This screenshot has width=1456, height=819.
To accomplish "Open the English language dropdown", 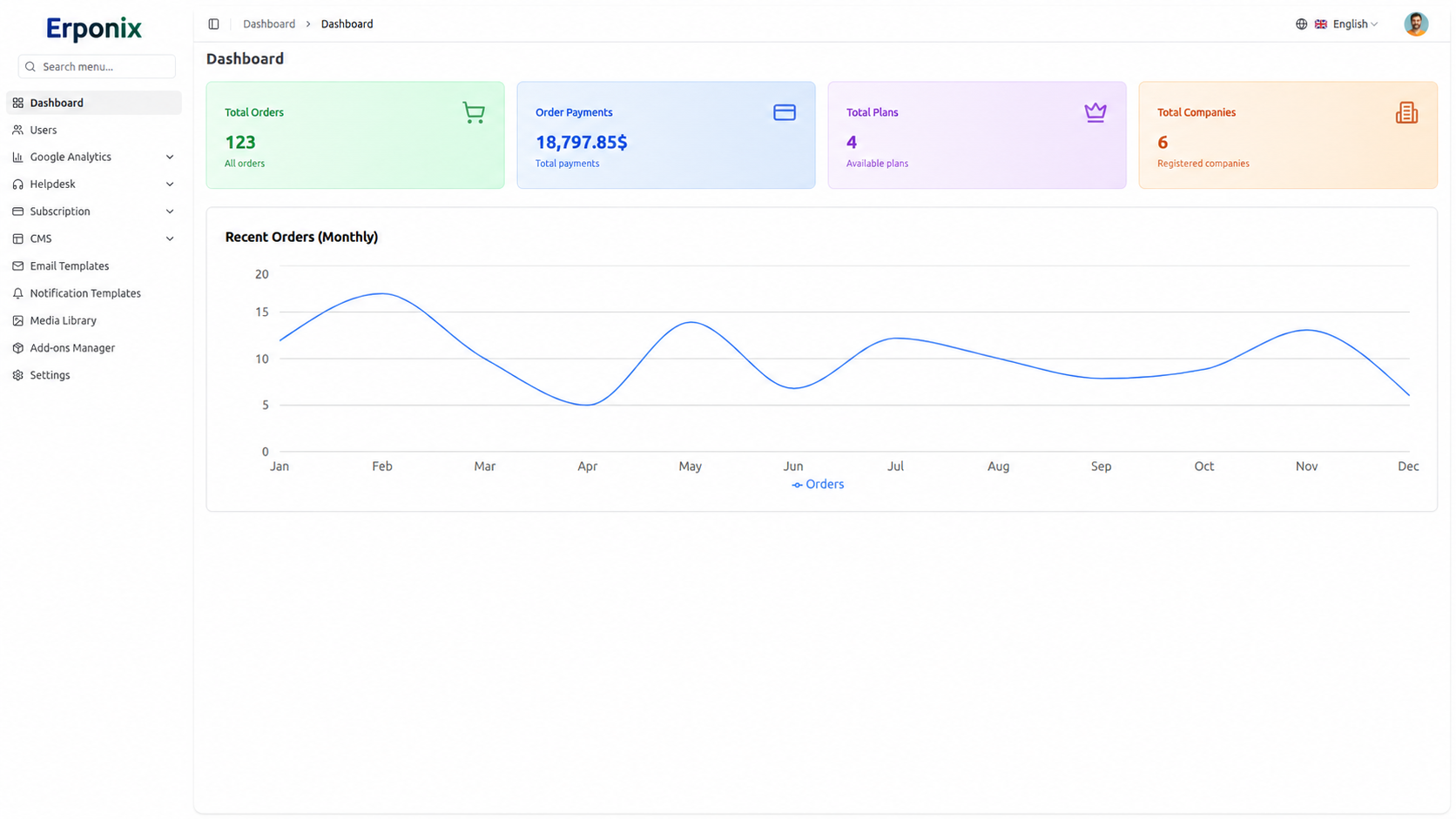I will point(1338,24).
